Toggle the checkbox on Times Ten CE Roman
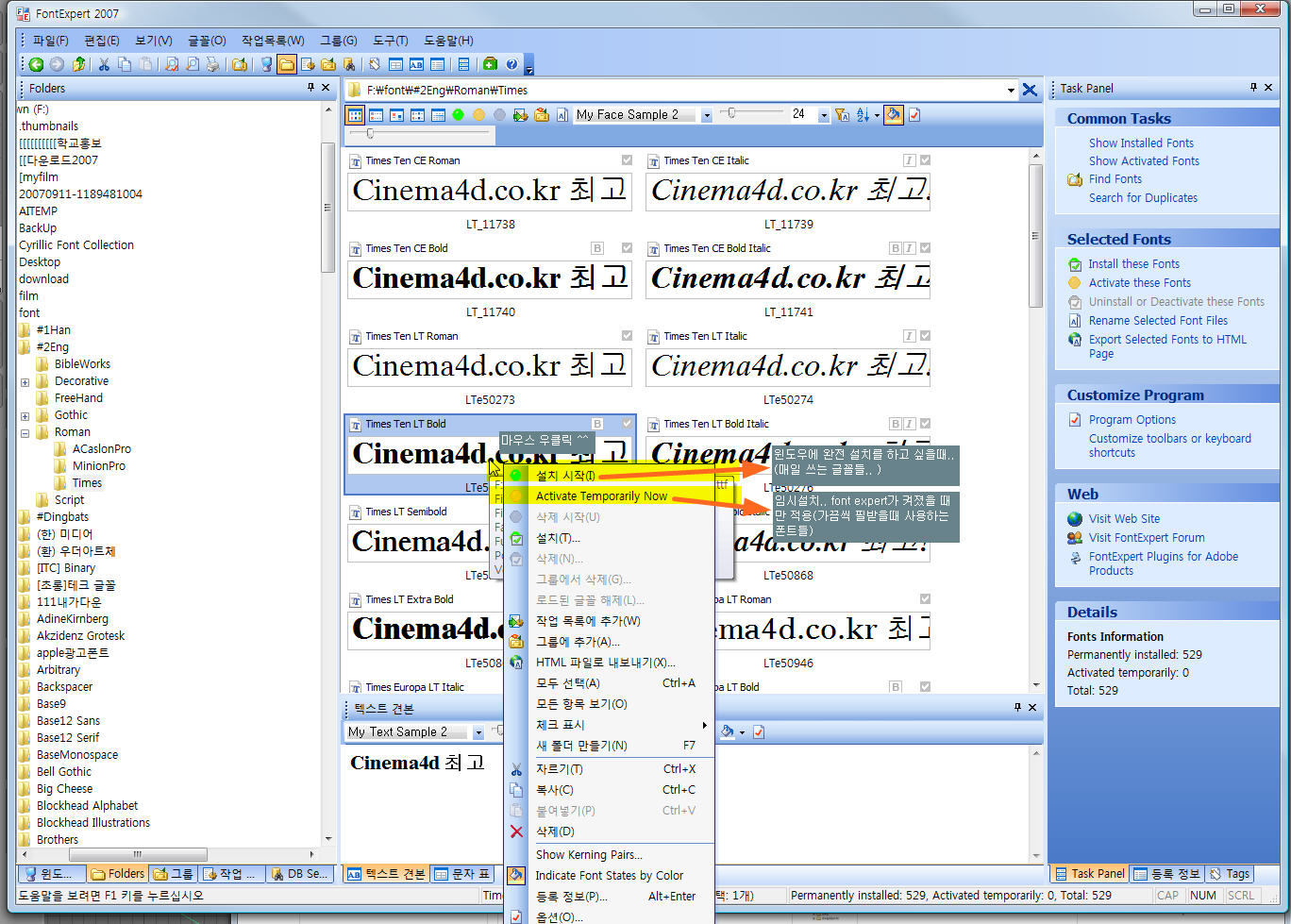This screenshot has width=1291, height=924. (x=627, y=160)
